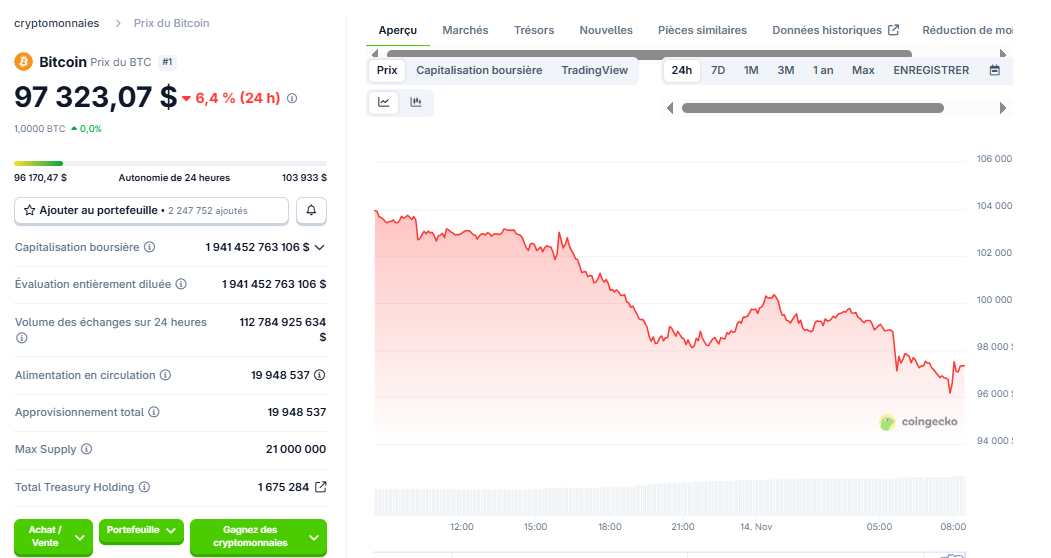Click ENREGISTRER button
The width and height of the screenshot is (1051, 558).
pos(931,70)
